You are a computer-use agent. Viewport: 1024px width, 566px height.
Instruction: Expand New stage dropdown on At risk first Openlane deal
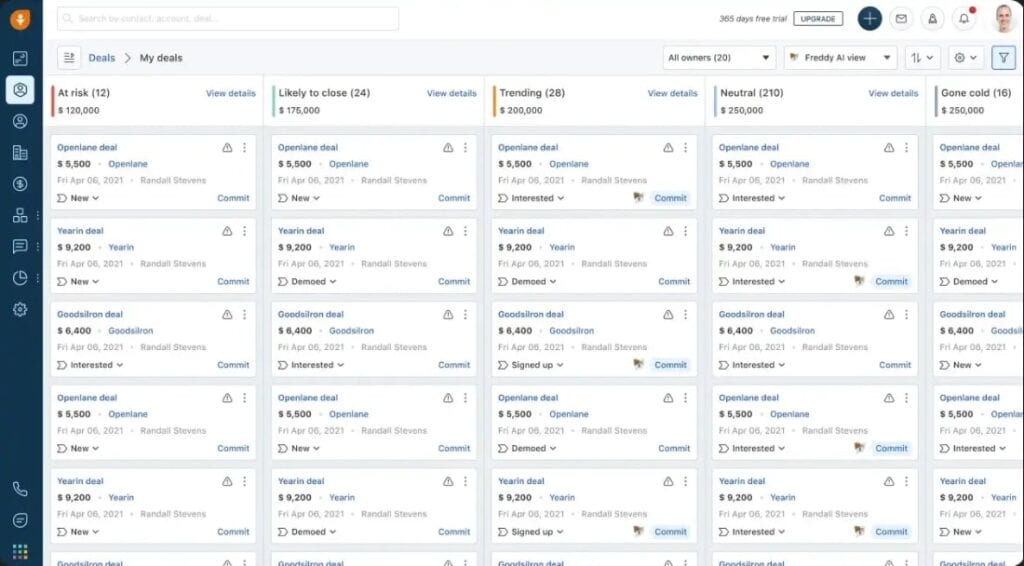(78, 198)
